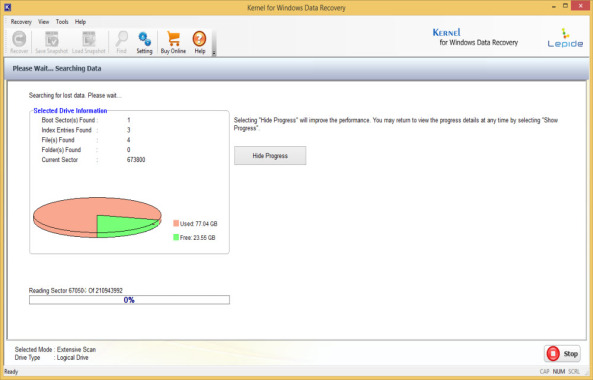Screen dimensions: 593x380
Task: Click the Free 23.55 GB color swatch
Action: (176, 237)
